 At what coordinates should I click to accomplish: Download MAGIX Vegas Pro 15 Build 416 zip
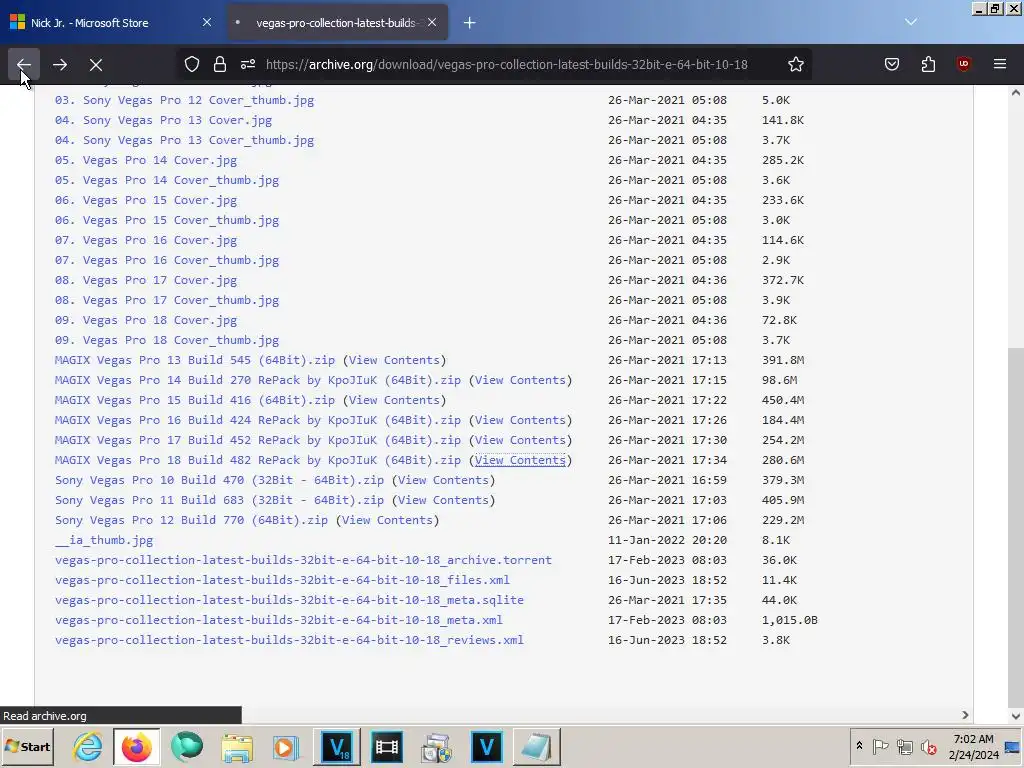pos(195,400)
